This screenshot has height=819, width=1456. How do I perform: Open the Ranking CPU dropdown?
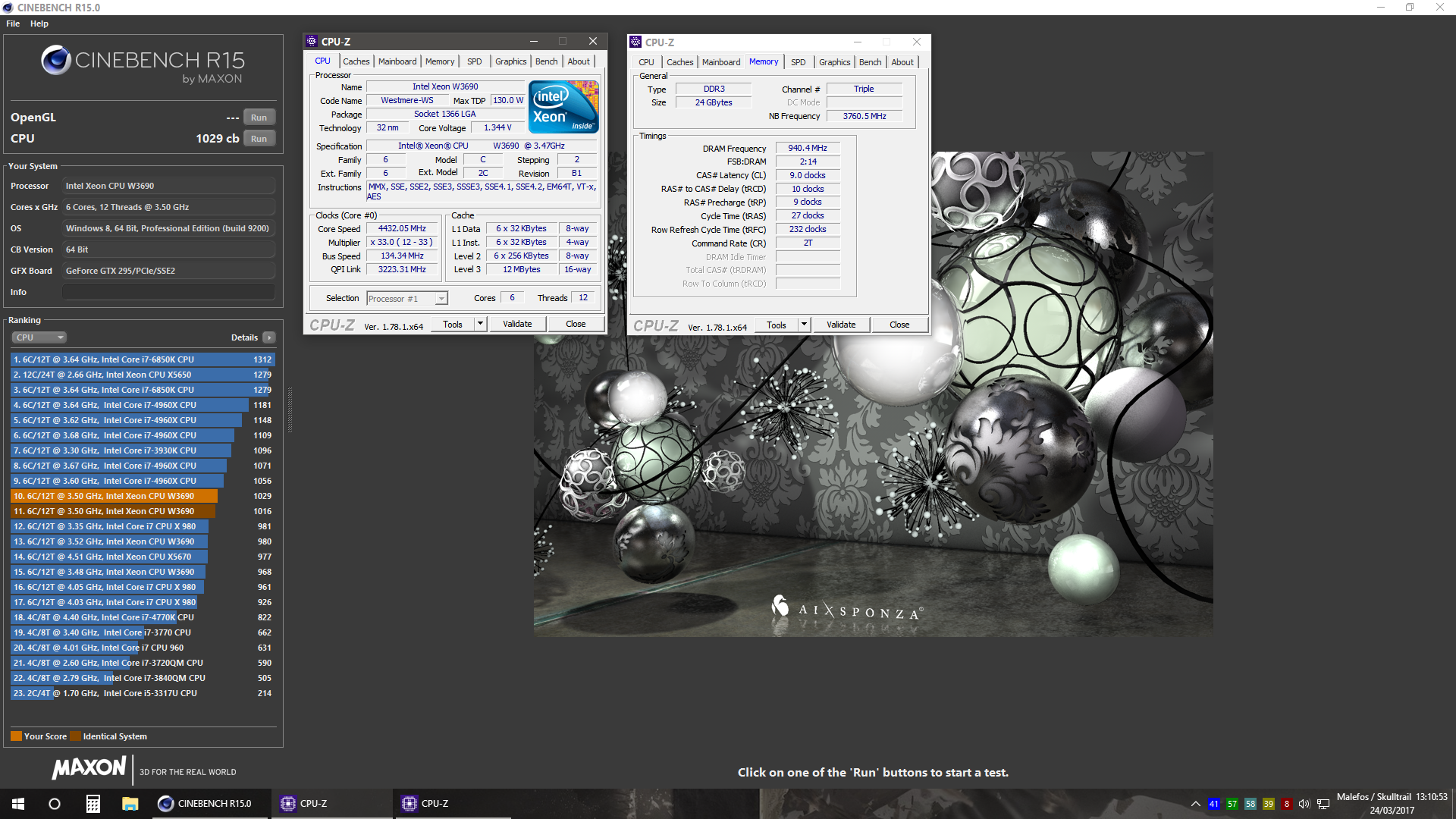39,337
